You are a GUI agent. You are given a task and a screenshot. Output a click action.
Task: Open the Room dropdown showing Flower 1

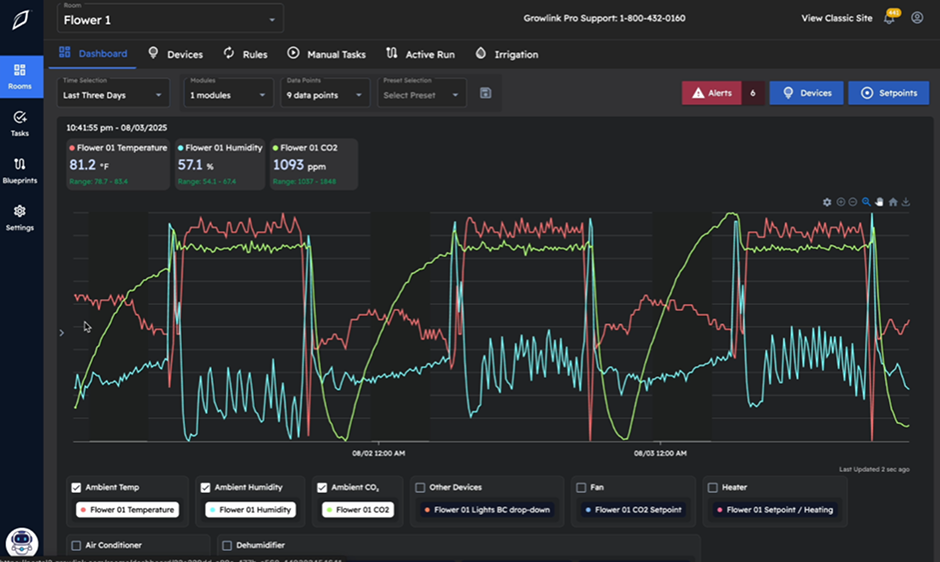169,19
